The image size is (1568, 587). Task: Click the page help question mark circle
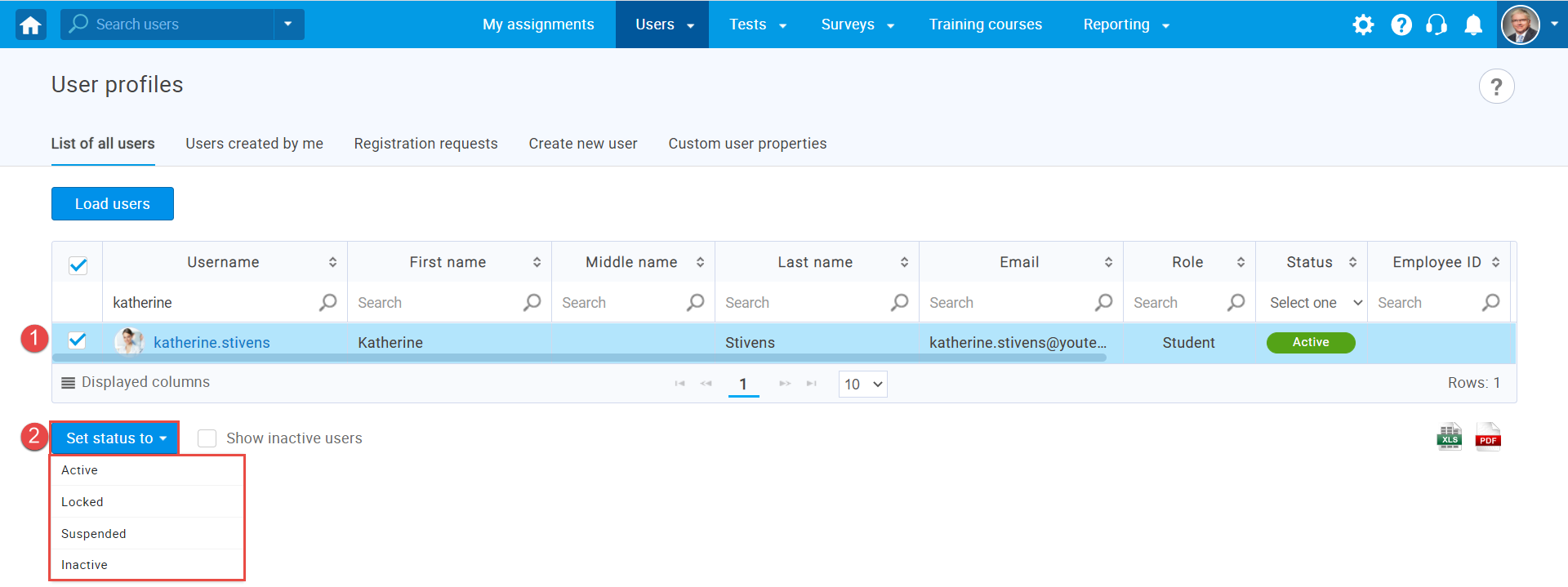(1496, 87)
